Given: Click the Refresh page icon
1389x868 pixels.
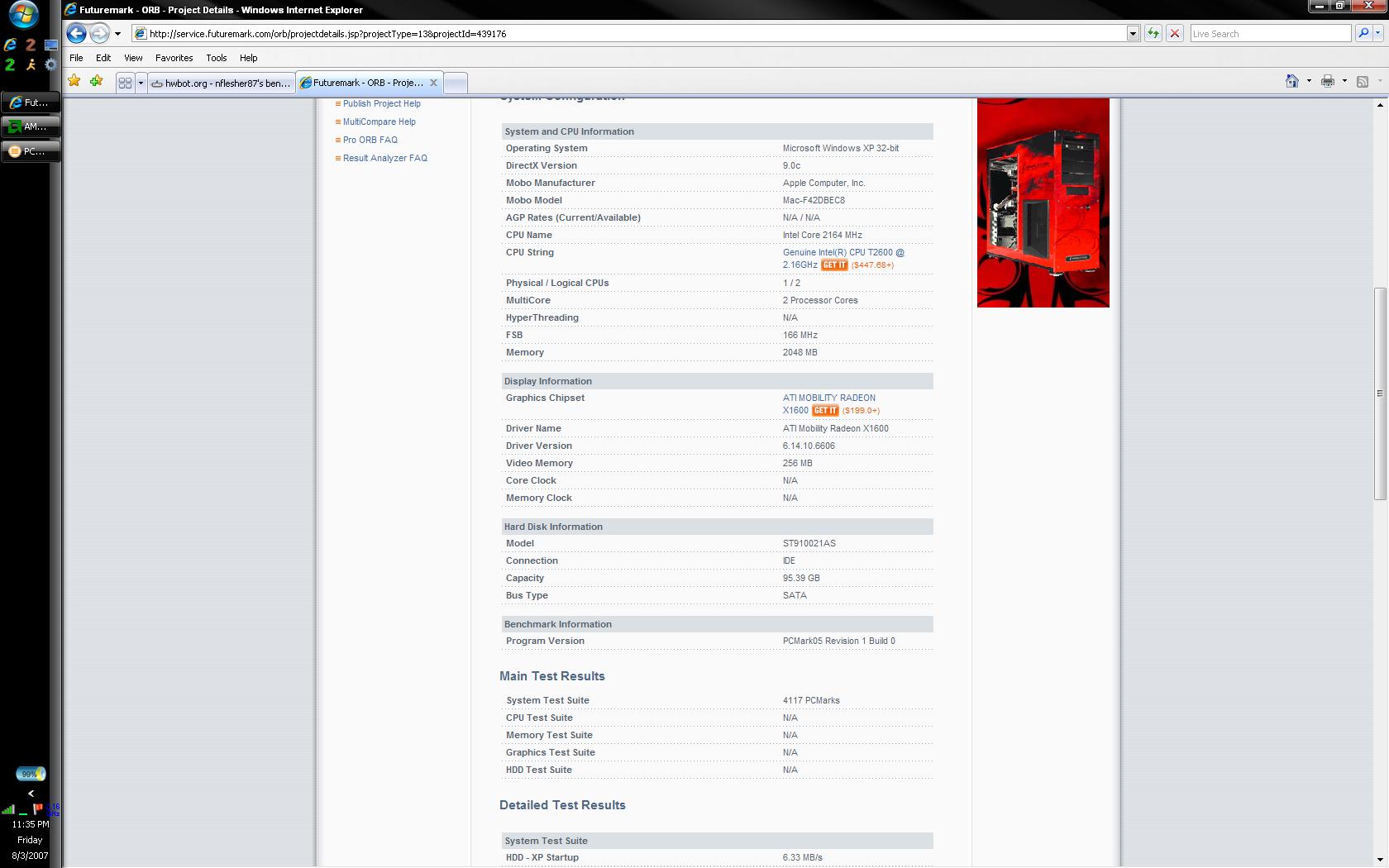Looking at the screenshot, I should [x=1153, y=33].
